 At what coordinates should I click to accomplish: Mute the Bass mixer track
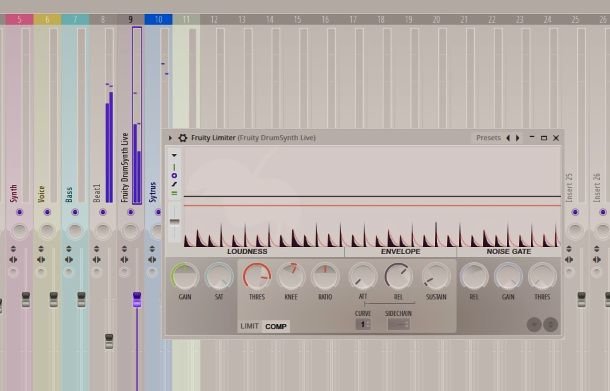tap(75, 212)
